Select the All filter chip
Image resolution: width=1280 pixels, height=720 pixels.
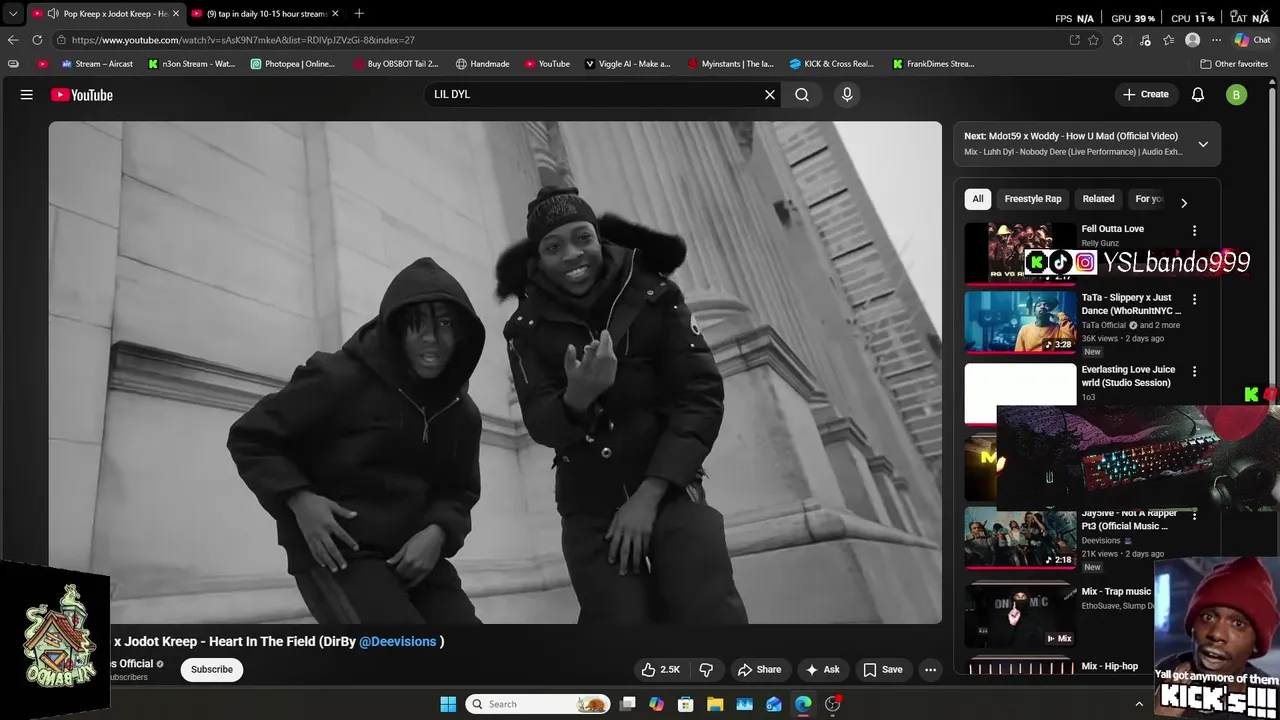pyautogui.click(x=978, y=198)
